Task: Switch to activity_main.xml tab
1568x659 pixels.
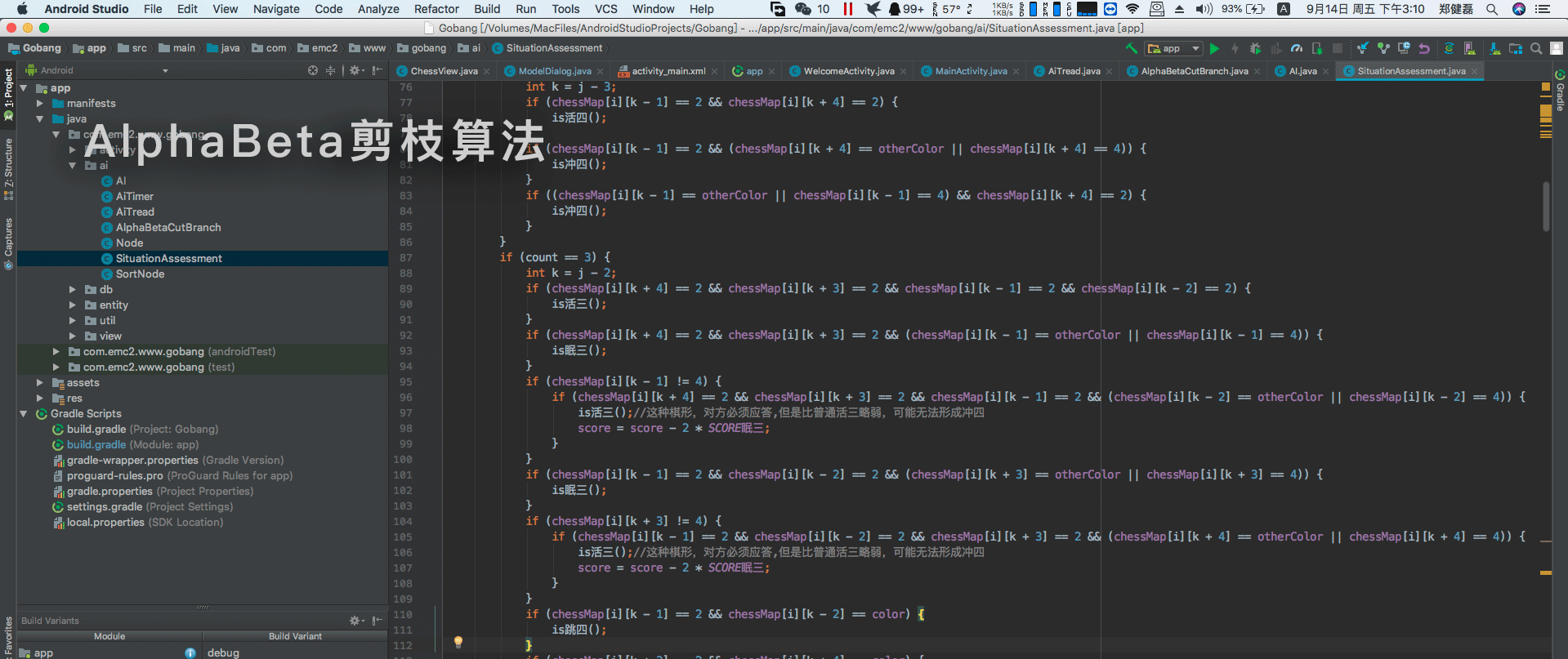Action: pos(668,71)
